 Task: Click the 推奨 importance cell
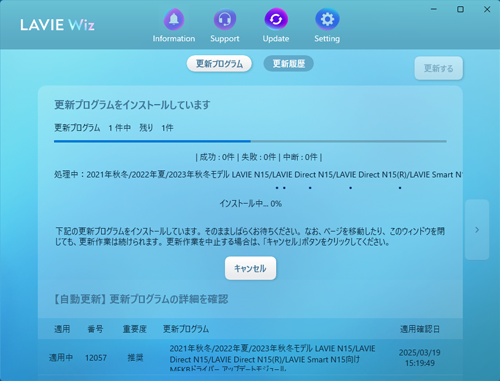tap(135, 358)
